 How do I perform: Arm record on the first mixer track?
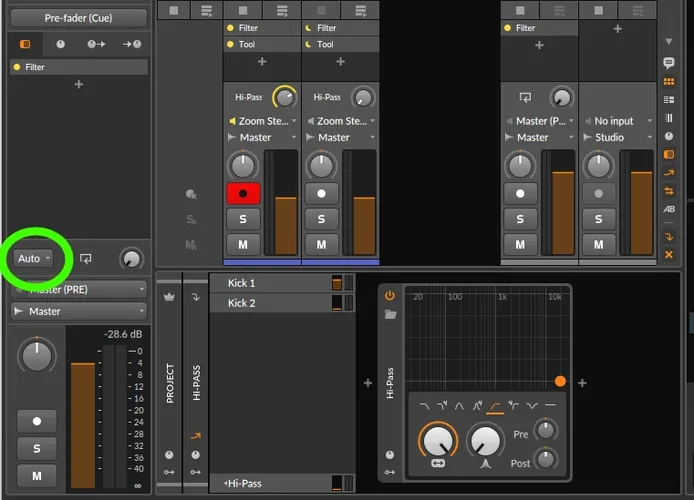tap(242, 193)
